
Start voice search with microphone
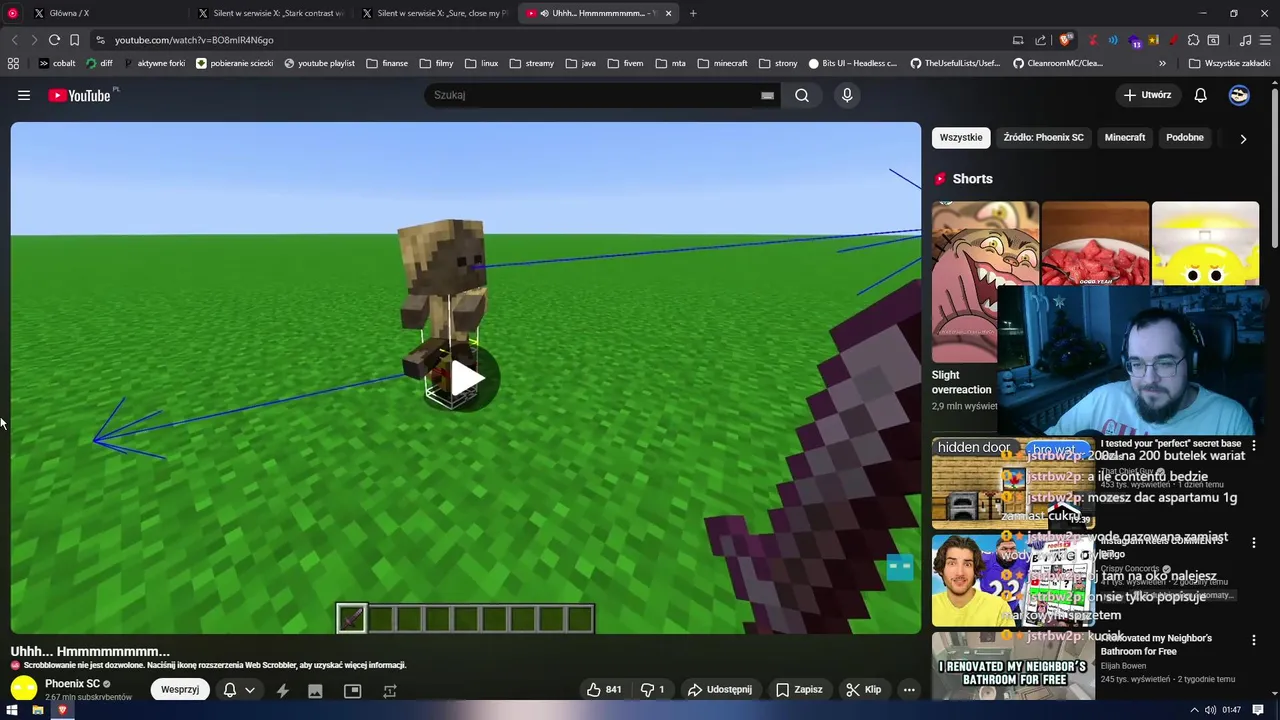tap(847, 95)
